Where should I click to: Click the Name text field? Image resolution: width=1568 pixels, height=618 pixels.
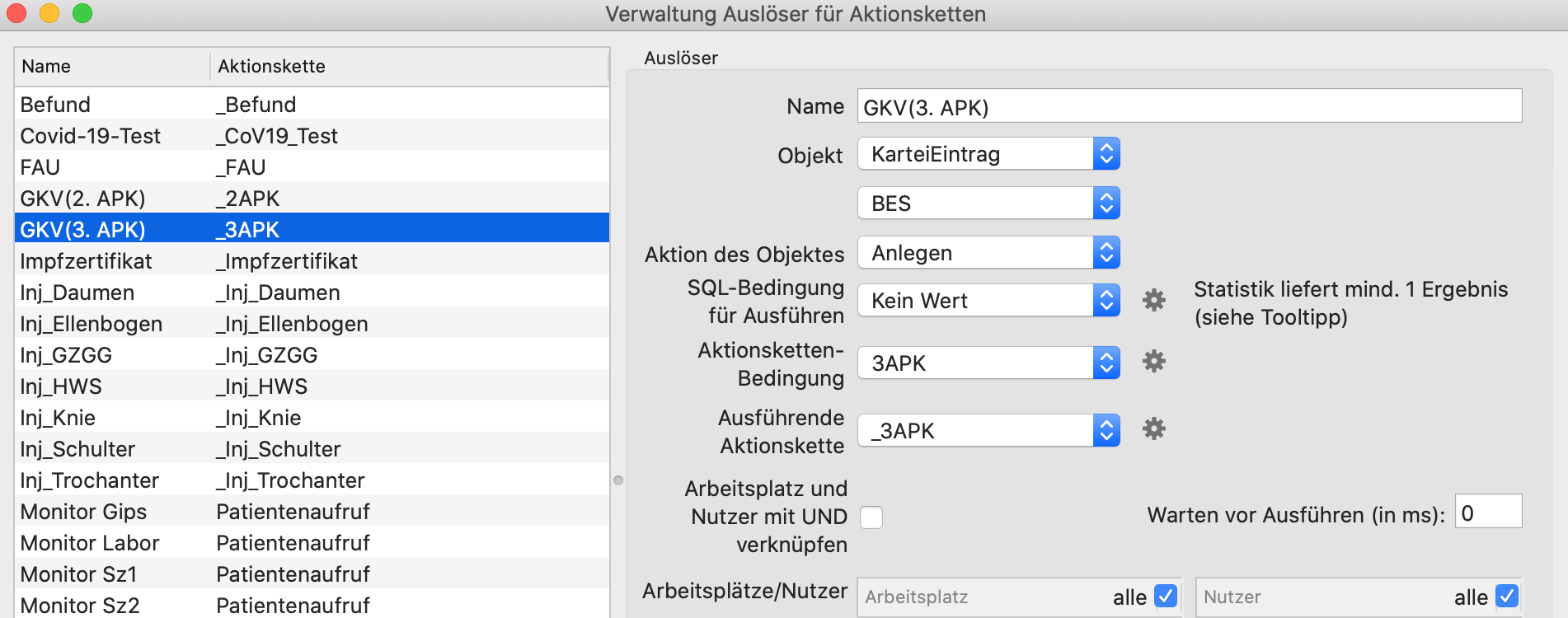pyautogui.click(x=1190, y=106)
